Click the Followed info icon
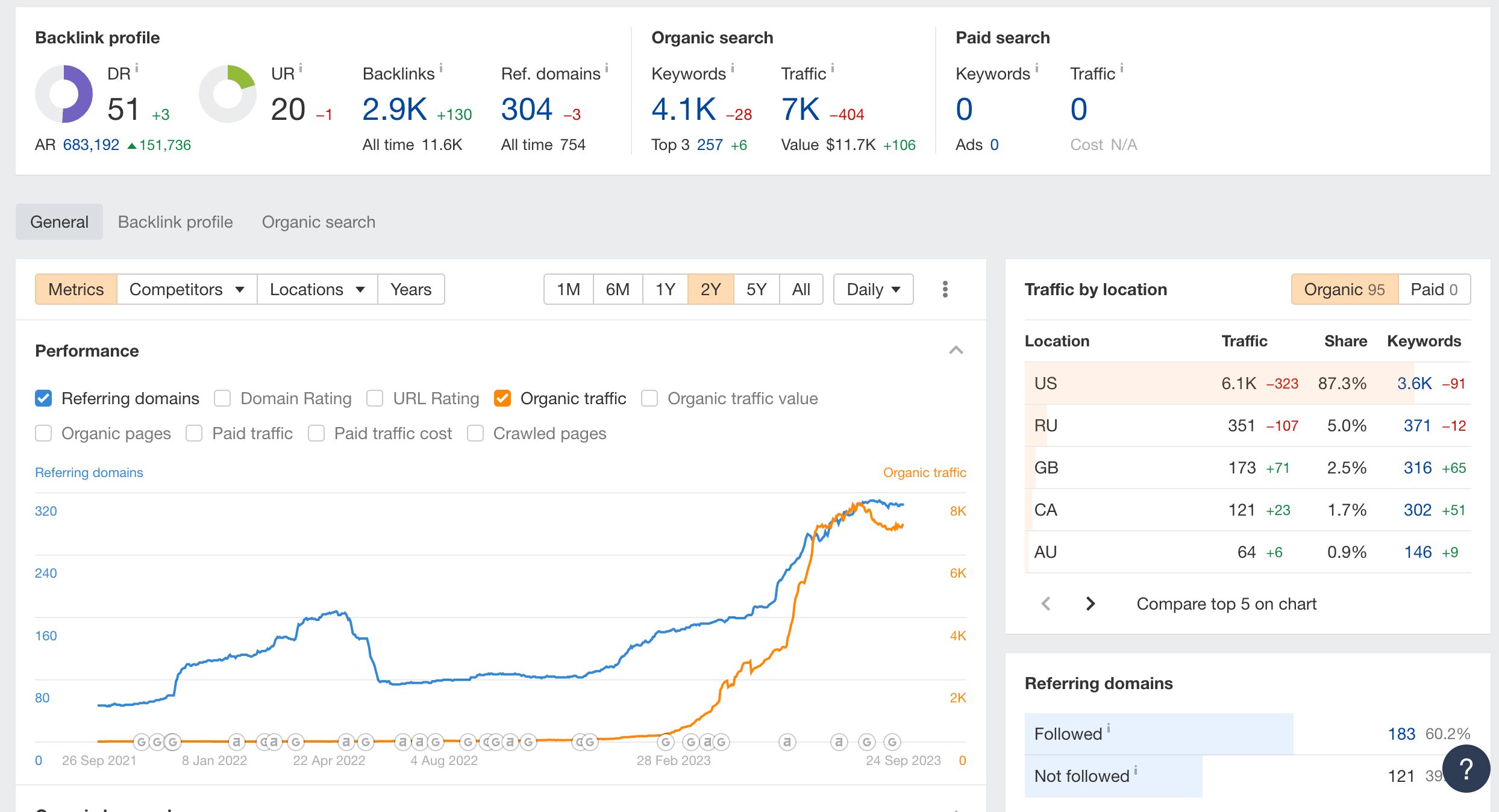1499x812 pixels. tap(1109, 728)
